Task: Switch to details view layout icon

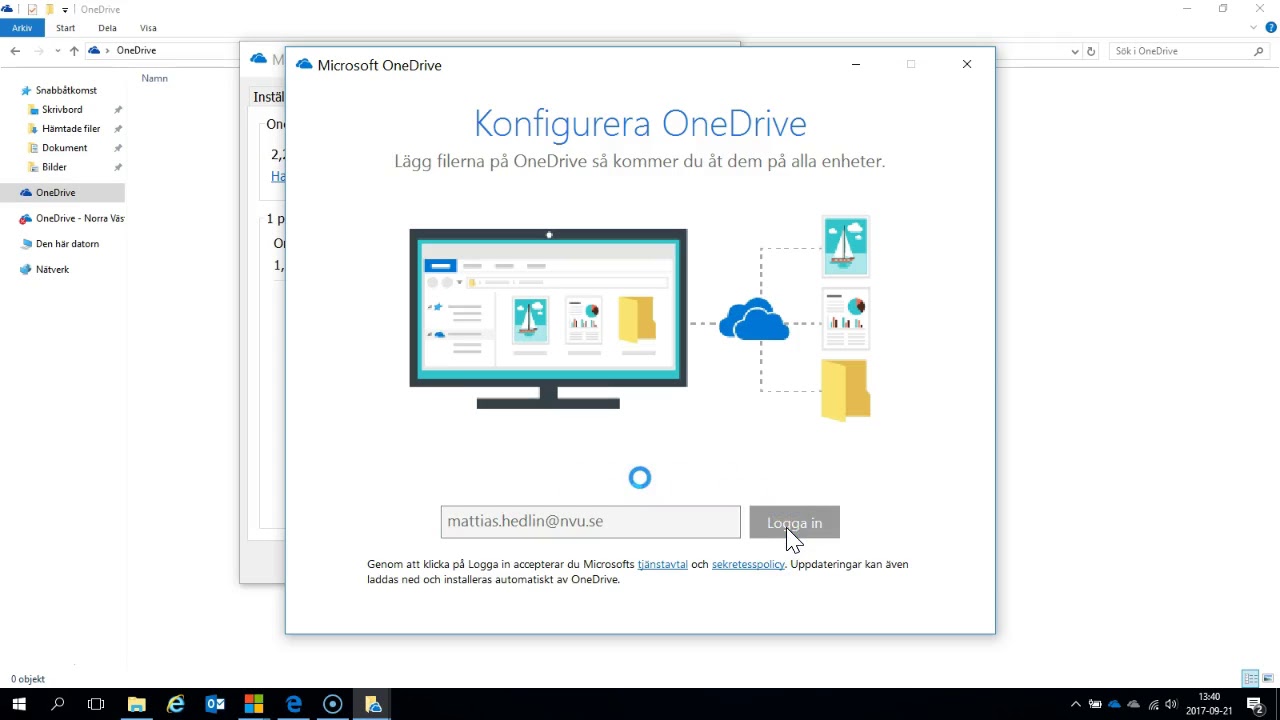Action: pos(1250,679)
